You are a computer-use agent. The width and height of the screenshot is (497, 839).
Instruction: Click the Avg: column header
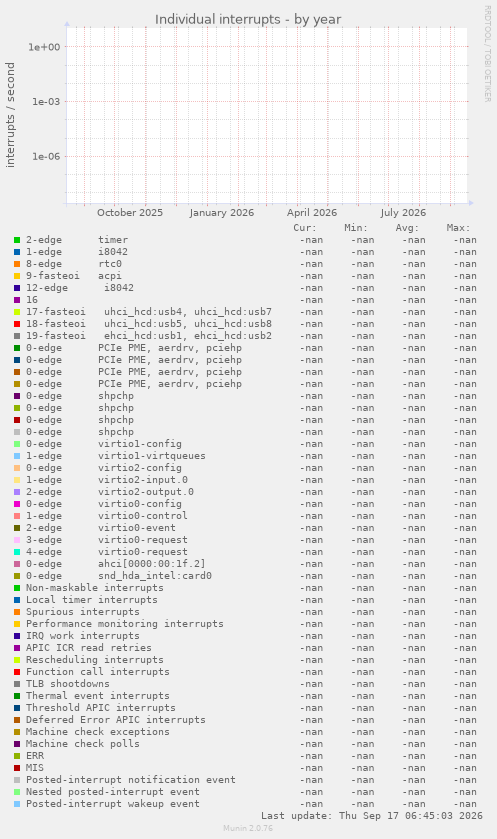(407, 228)
